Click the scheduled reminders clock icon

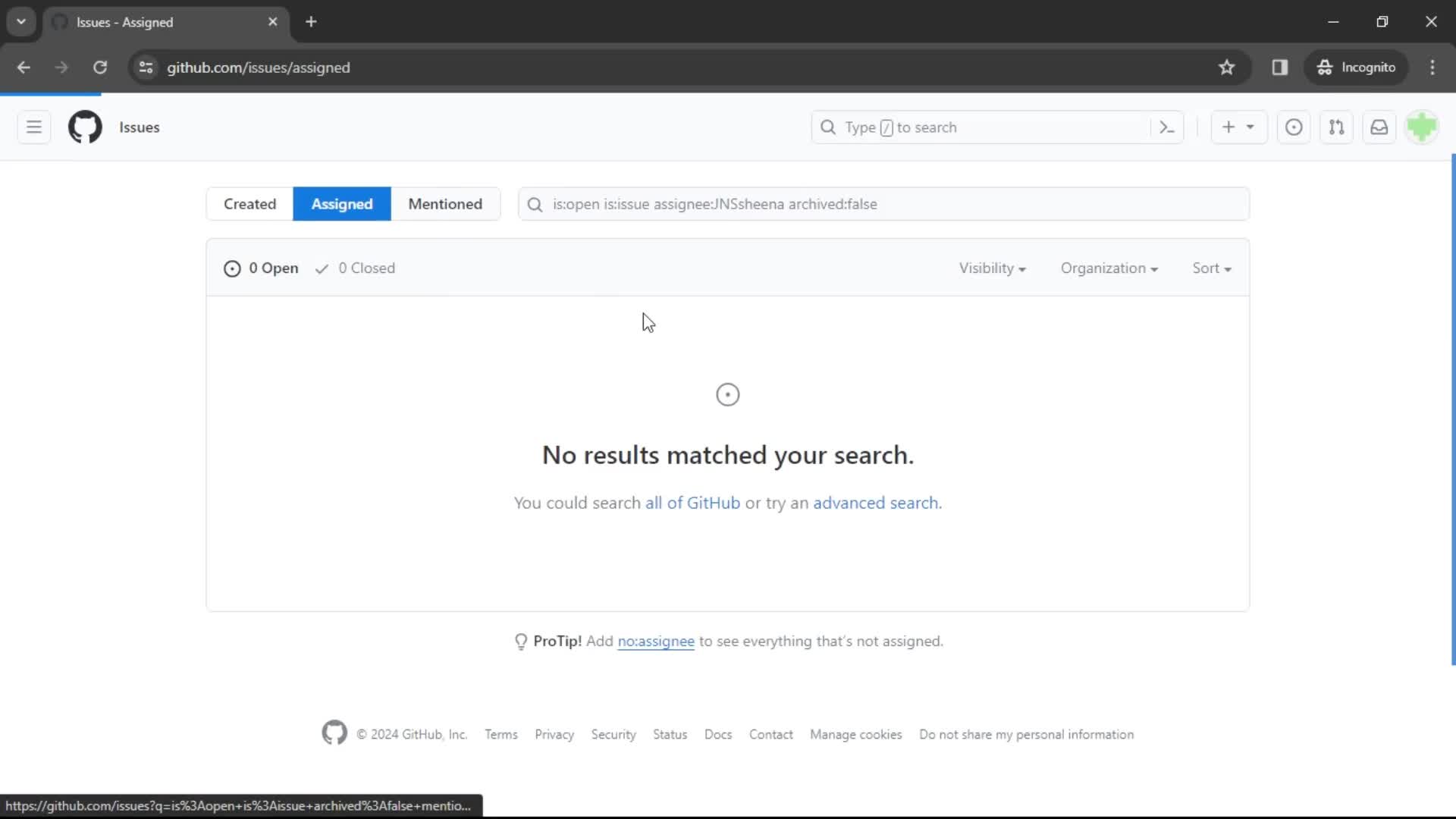coord(1294,127)
